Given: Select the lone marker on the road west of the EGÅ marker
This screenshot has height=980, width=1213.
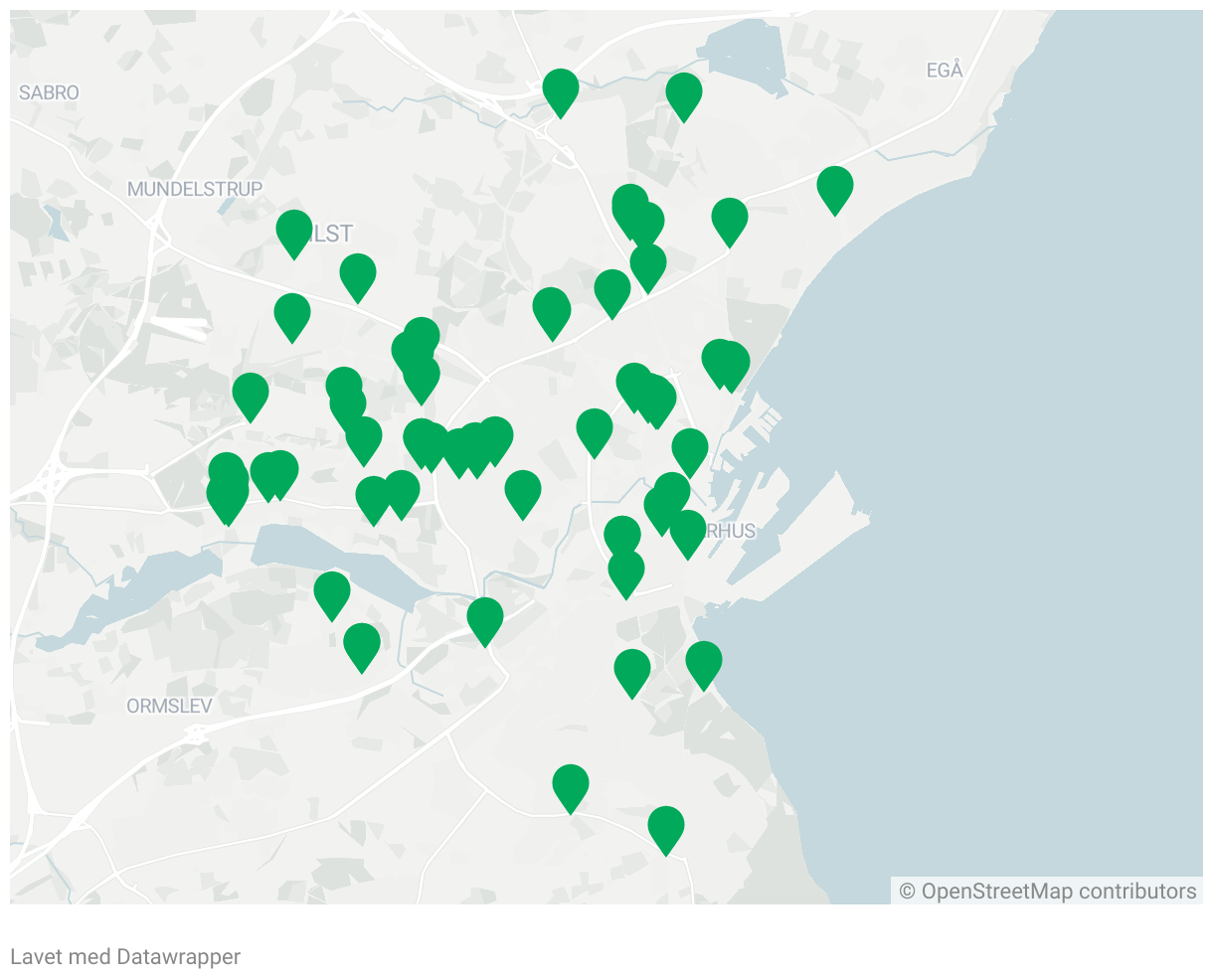Looking at the screenshot, I should pos(729,219).
